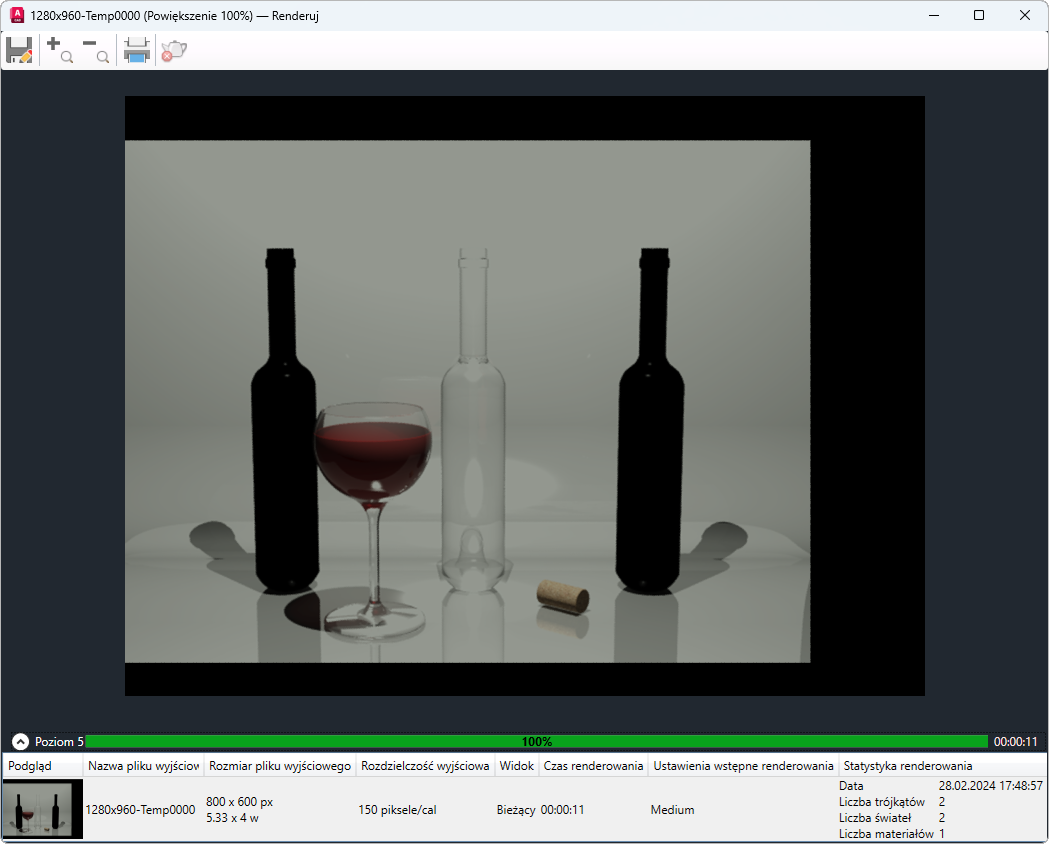Click the date 28.02.2024 17:48:57 value
1049x844 pixels.
click(x=990, y=786)
